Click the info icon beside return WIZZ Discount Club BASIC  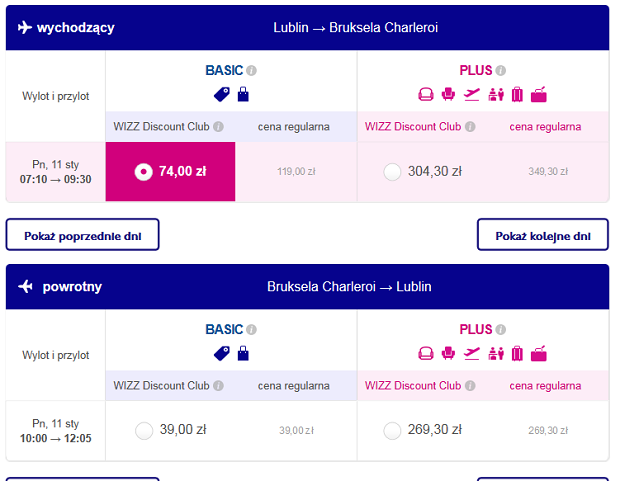pyautogui.click(x=218, y=386)
